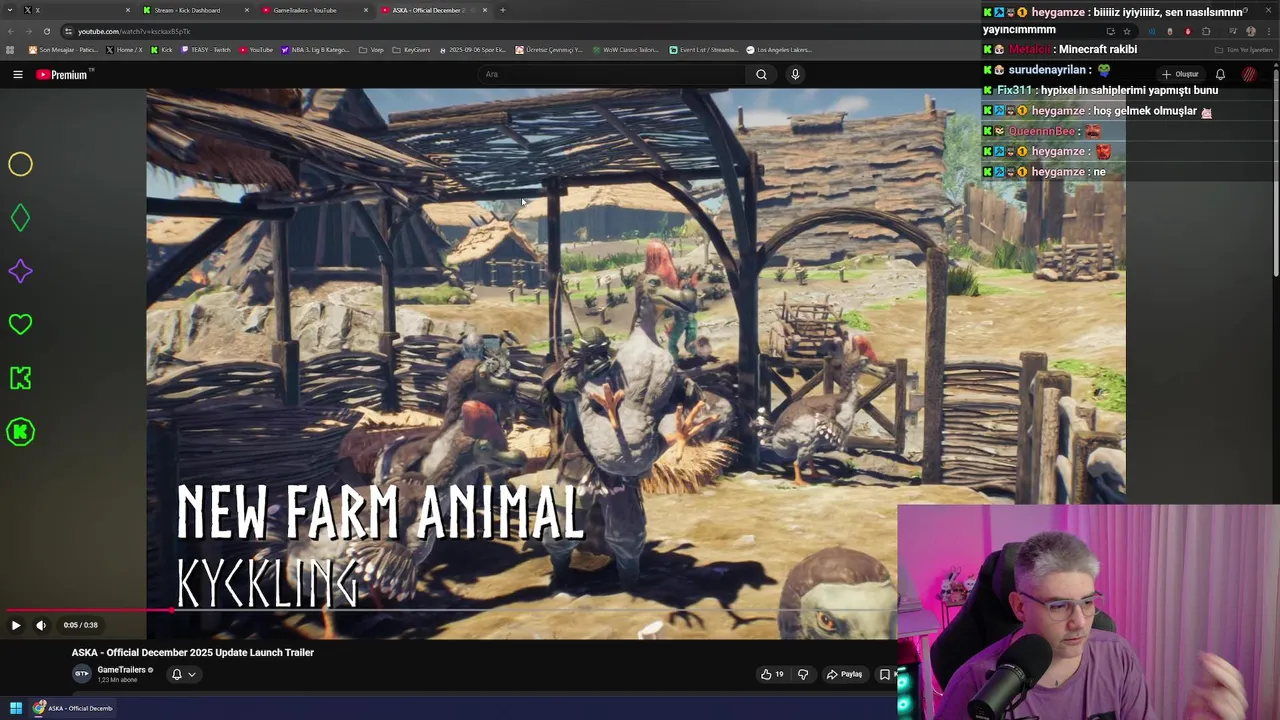The width and height of the screenshot is (1280, 720).
Task: Open the GameTrailers channel name link
Action: coord(121,670)
